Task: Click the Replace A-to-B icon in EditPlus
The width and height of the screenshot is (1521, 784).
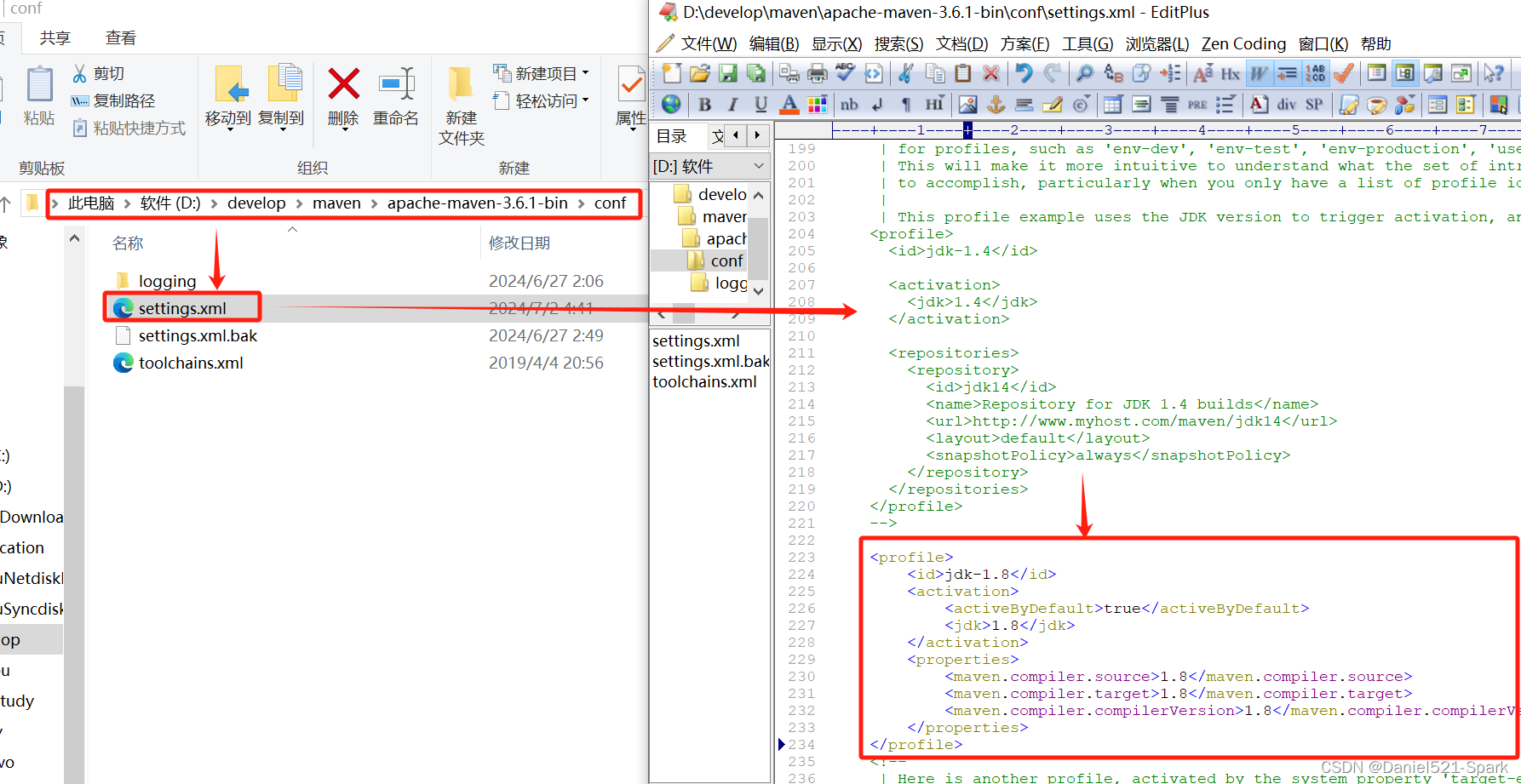Action: tap(1113, 74)
